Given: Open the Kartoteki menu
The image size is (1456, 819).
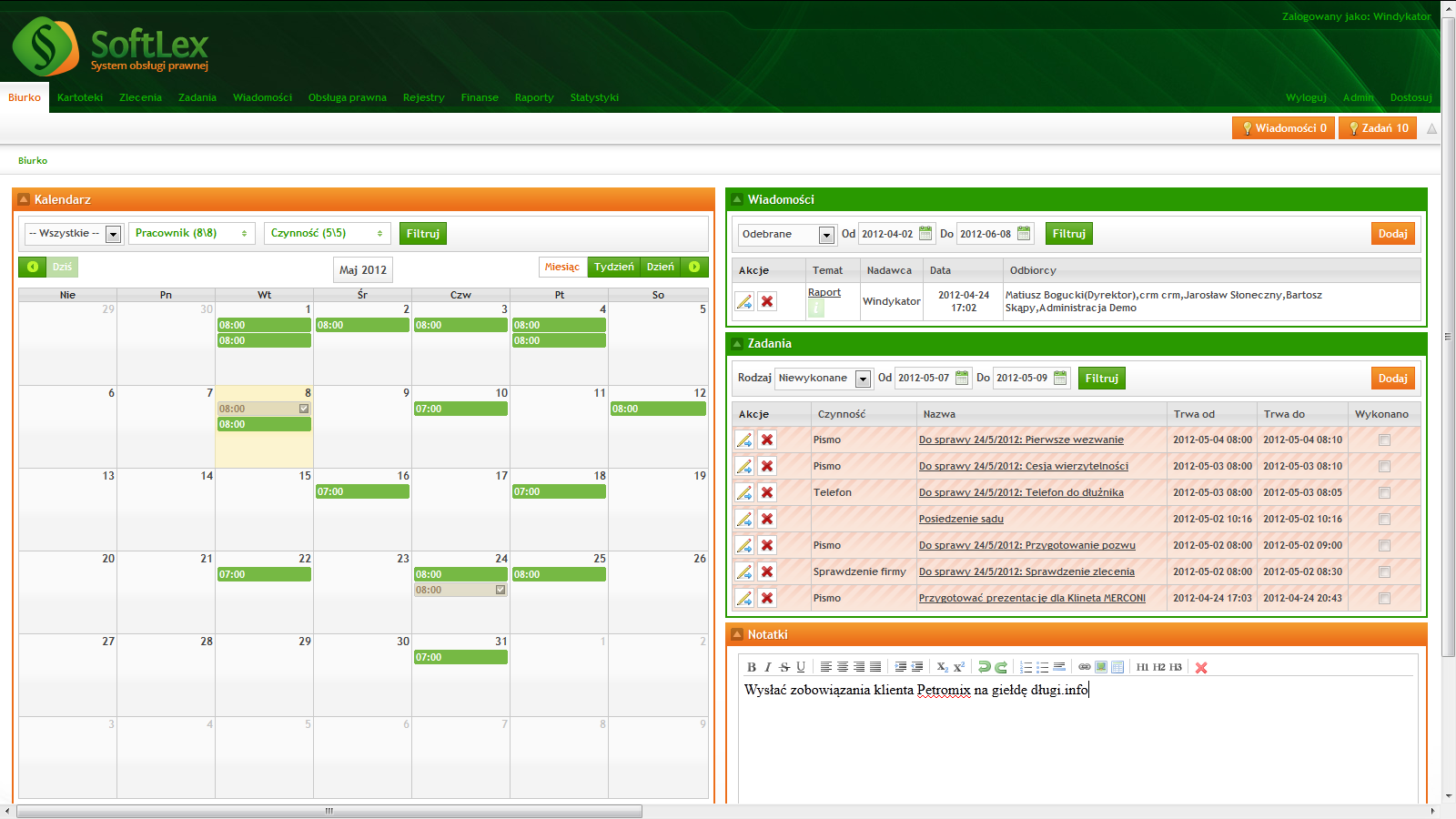Looking at the screenshot, I should (80, 97).
